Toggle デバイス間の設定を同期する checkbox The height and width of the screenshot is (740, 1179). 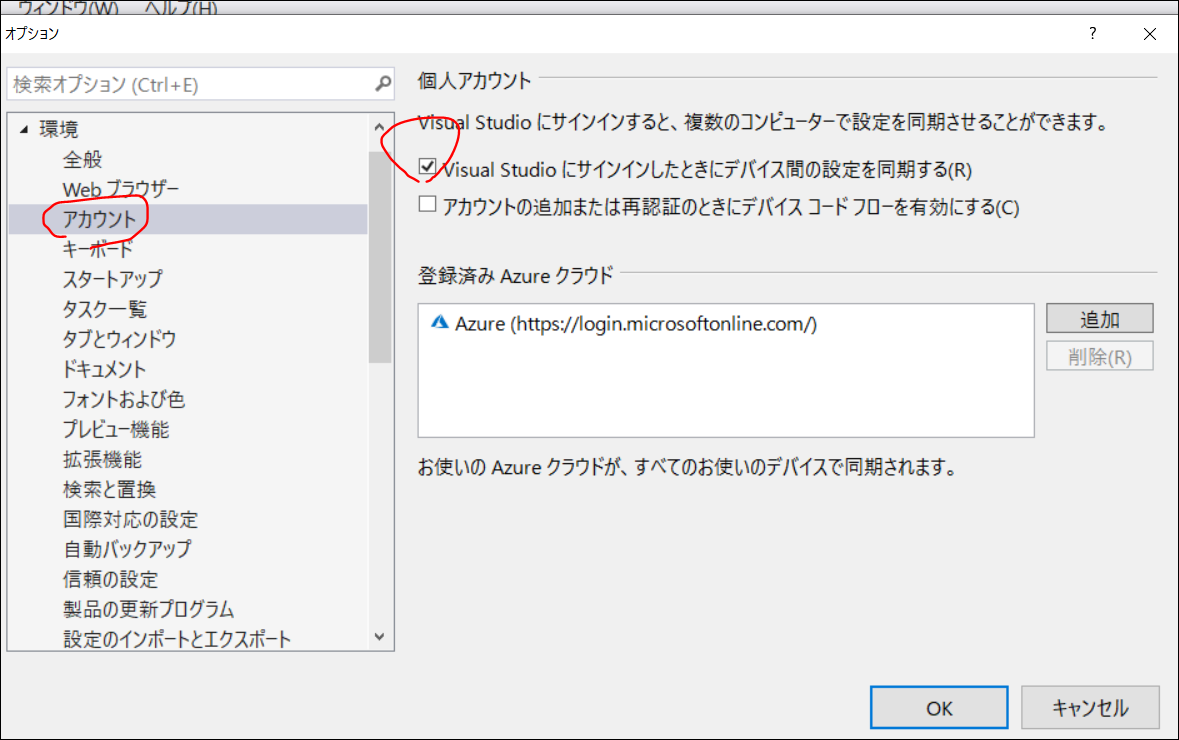click(x=427, y=167)
